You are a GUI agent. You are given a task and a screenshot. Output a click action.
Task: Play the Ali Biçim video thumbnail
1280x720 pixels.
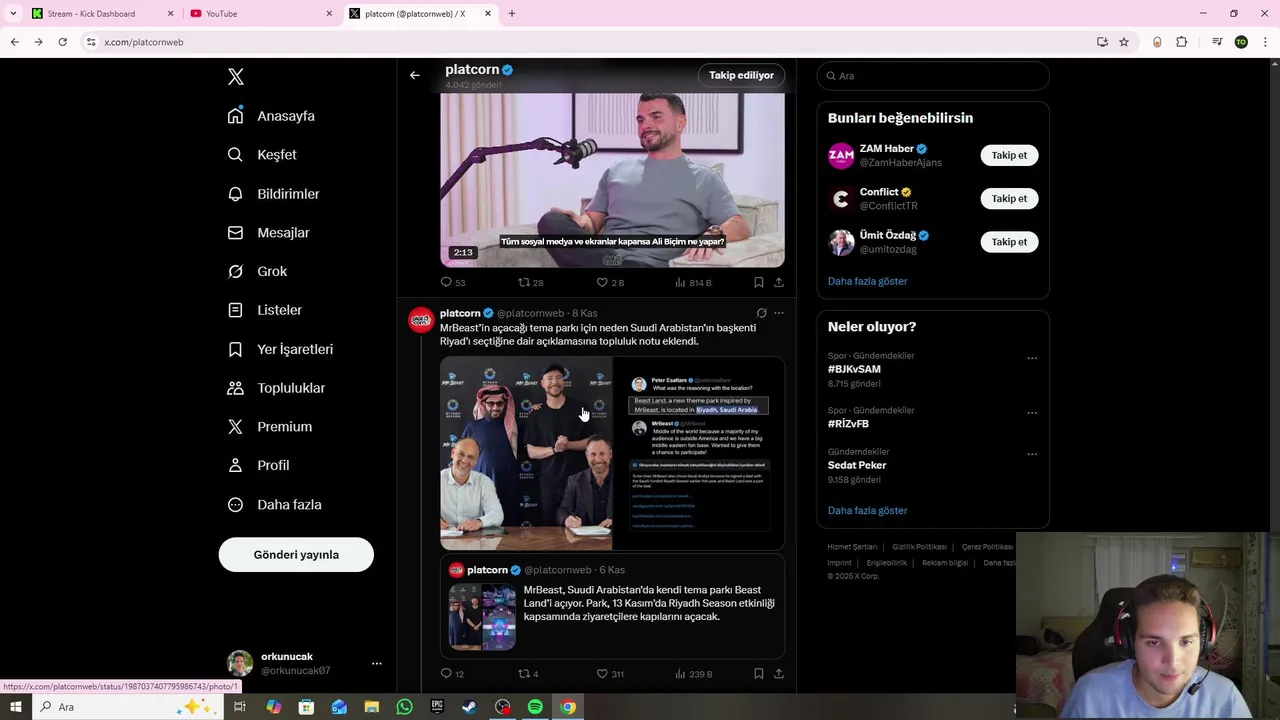tap(612, 180)
